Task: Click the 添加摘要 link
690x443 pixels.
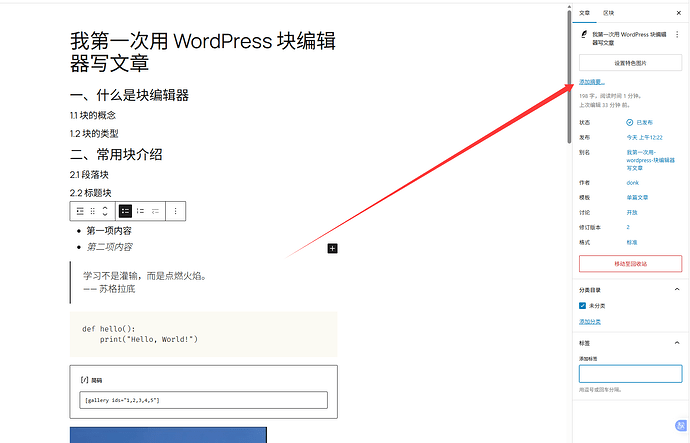Action: pos(592,82)
